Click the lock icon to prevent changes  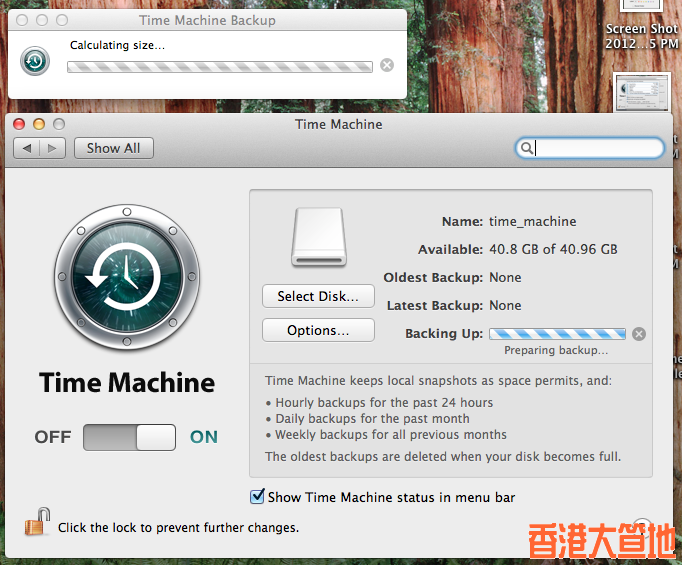pos(37,522)
